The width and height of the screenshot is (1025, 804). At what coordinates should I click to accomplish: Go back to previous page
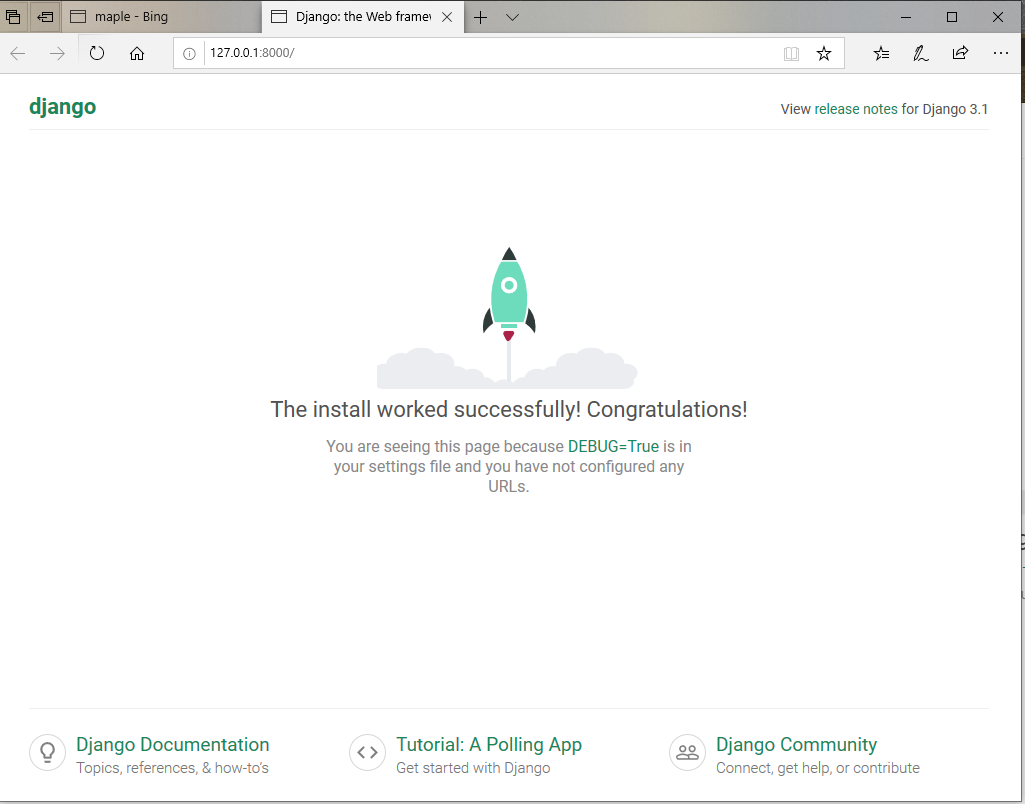pos(18,54)
